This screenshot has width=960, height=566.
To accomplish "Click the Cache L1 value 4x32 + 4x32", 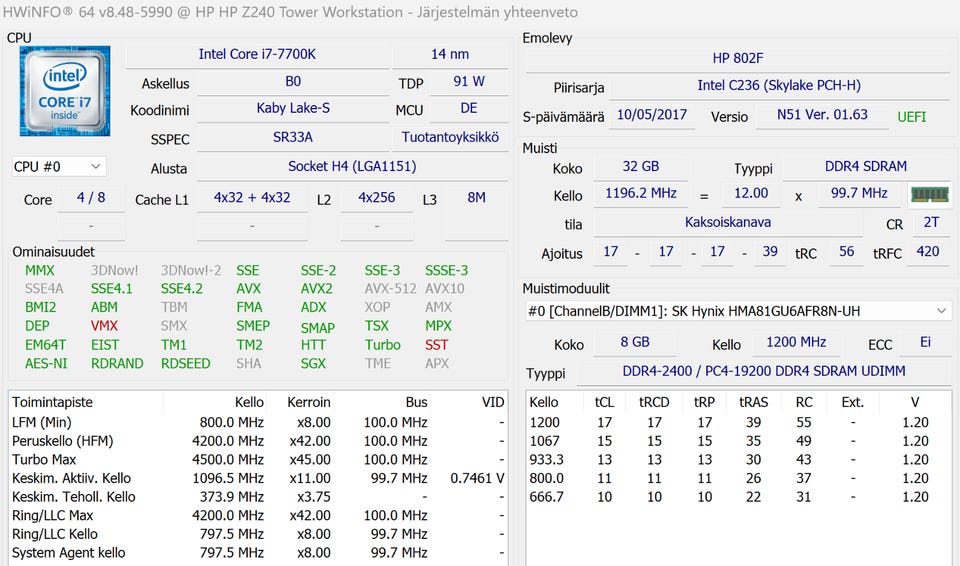I will (x=252, y=198).
